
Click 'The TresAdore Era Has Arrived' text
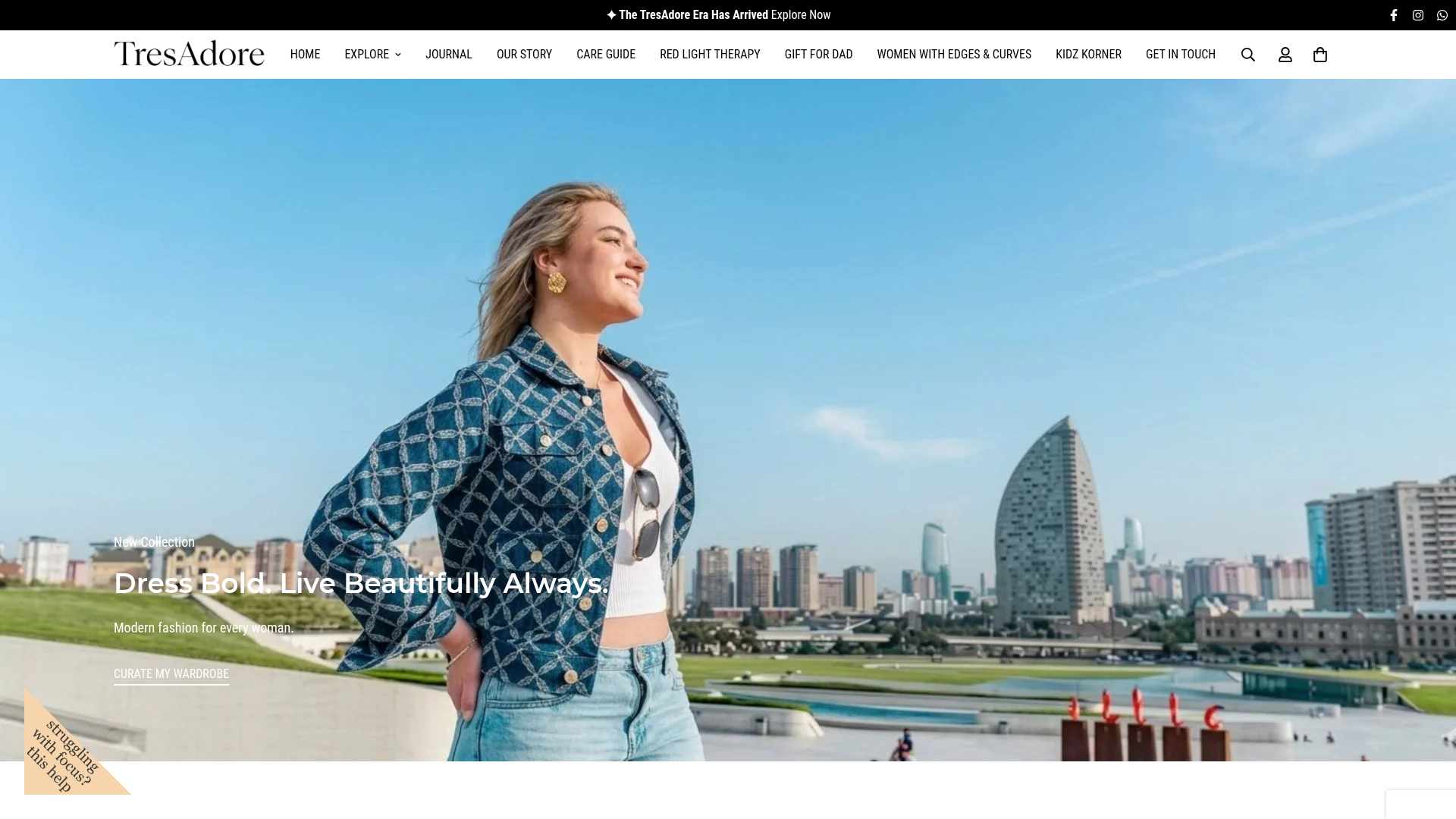(693, 15)
